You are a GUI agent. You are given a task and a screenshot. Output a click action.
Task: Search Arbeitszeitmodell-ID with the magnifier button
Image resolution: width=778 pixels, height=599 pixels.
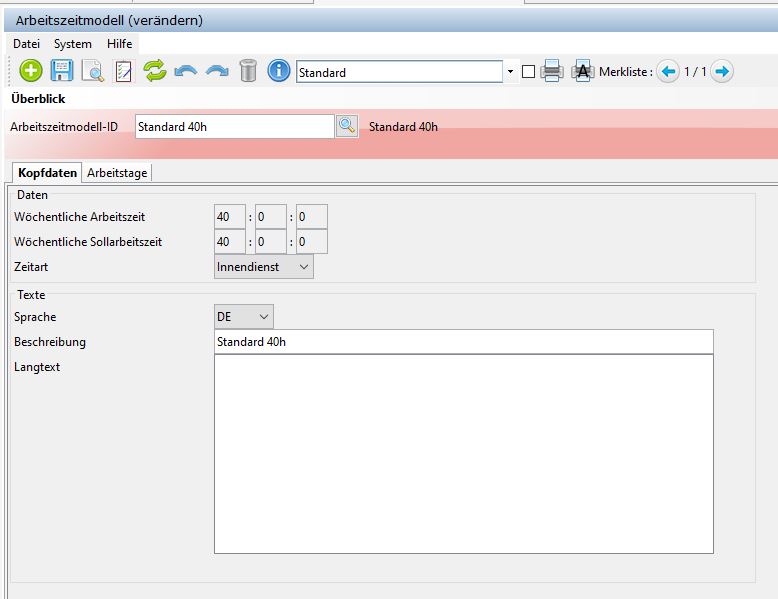tap(346, 126)
